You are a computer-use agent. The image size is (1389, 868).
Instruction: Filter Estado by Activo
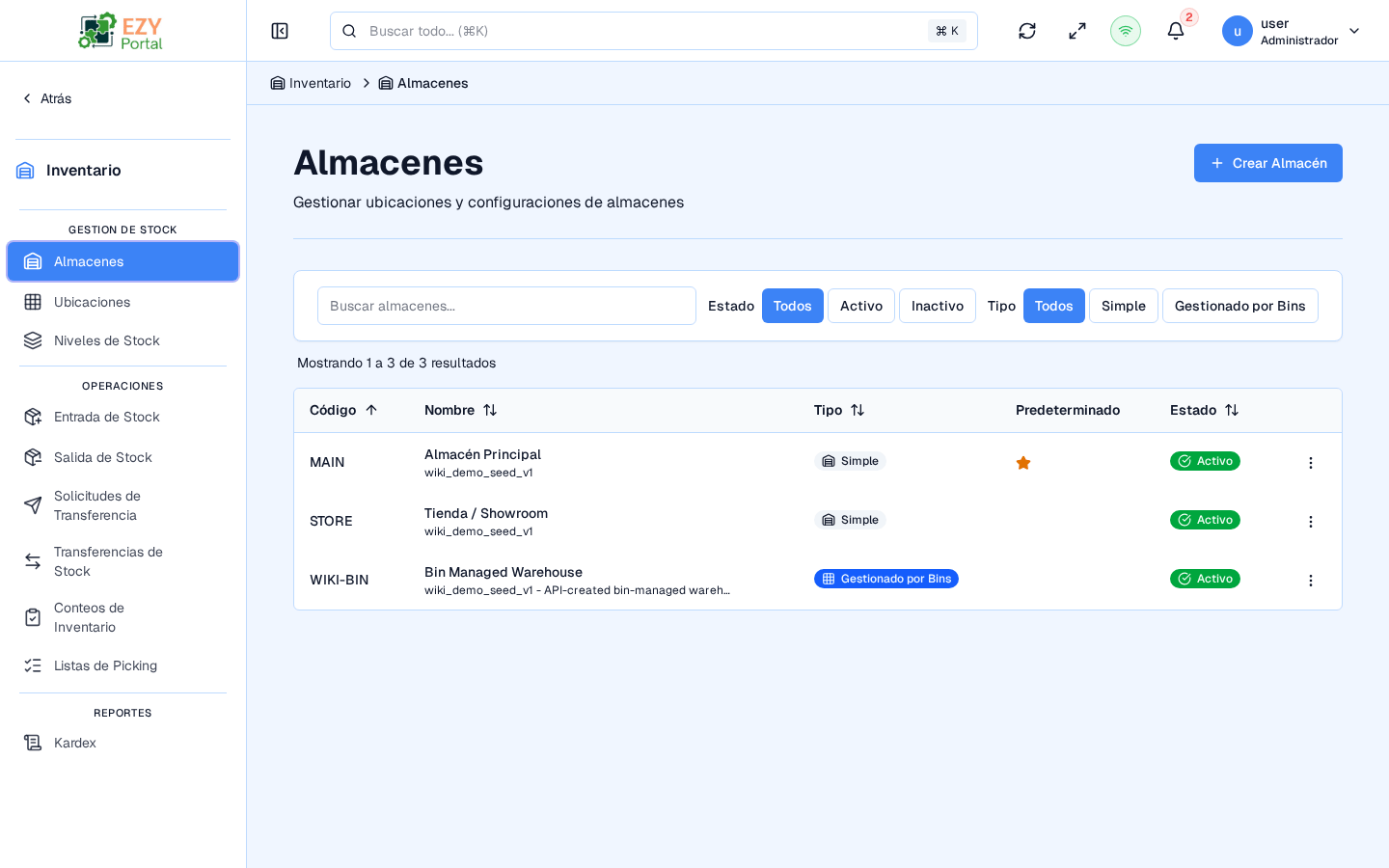[861, 306]
